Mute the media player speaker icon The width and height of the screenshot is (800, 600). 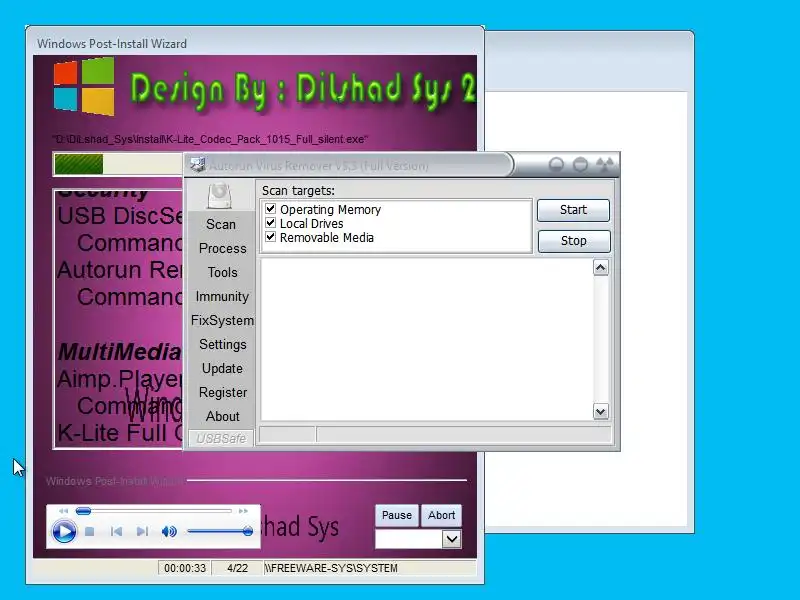(x=169, y=532)
